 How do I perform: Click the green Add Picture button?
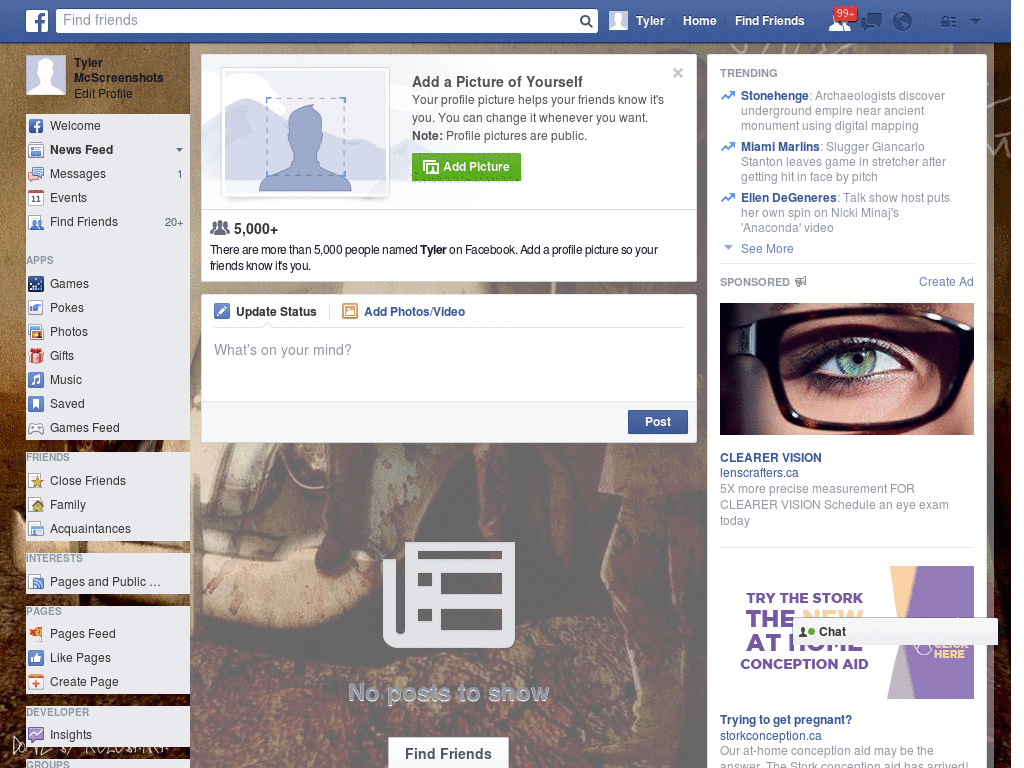(466, 167)
